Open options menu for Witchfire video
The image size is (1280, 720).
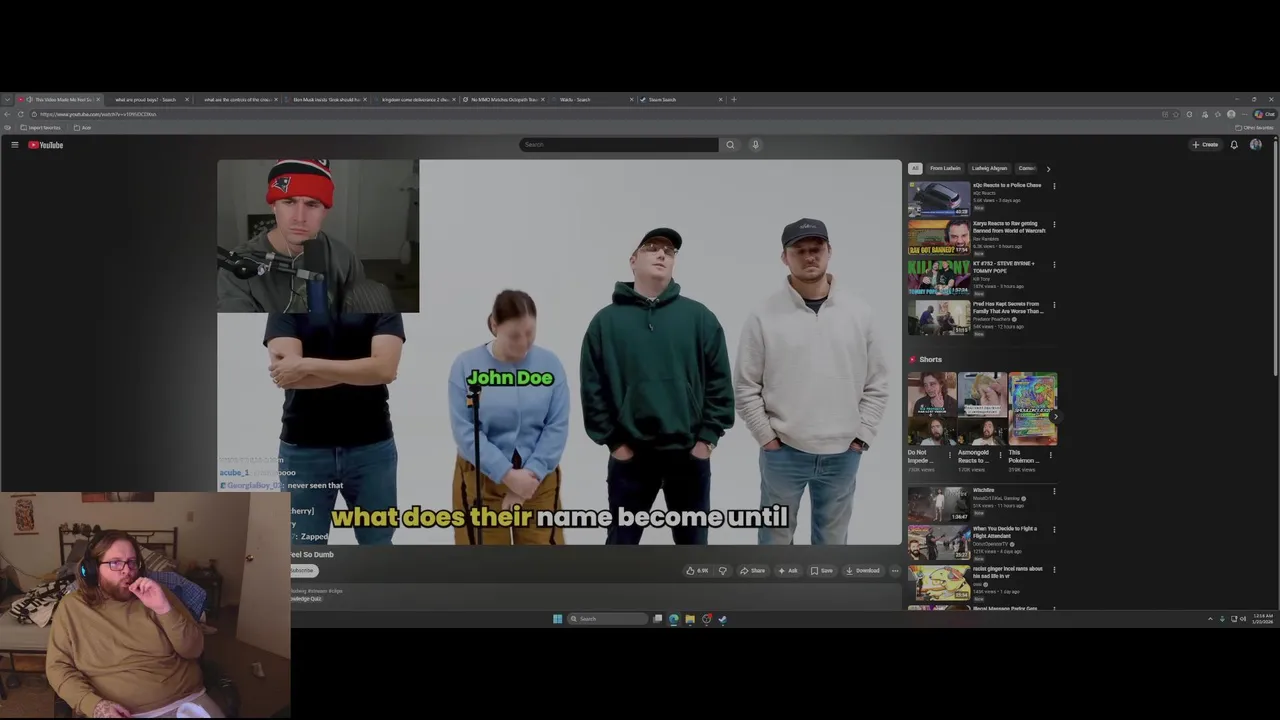[x=1054, y=491]
